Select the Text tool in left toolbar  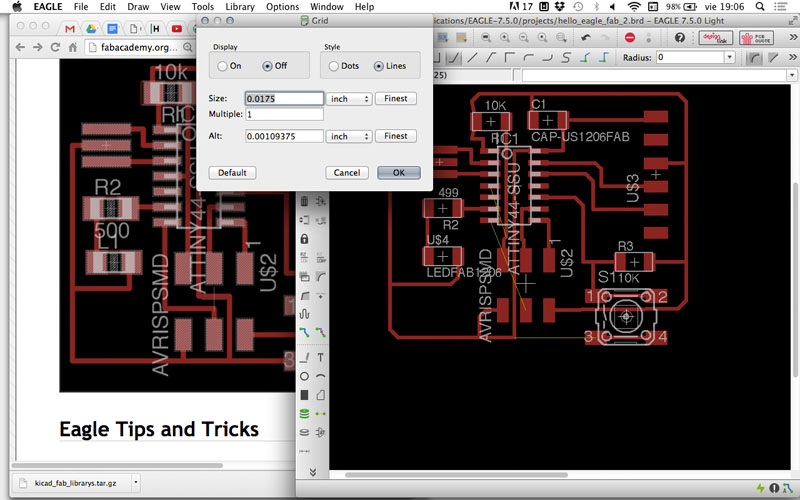(x=320, y=358)
